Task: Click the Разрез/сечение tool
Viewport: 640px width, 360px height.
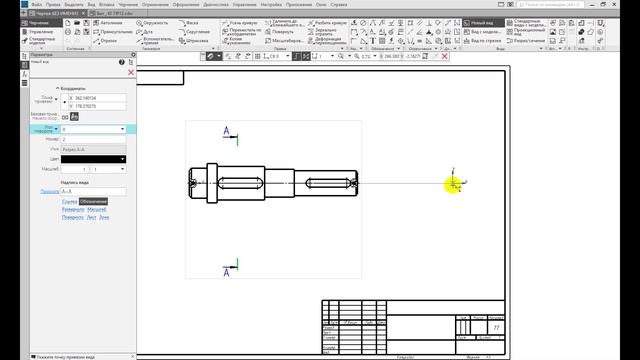Action: [x=526, y=40]
